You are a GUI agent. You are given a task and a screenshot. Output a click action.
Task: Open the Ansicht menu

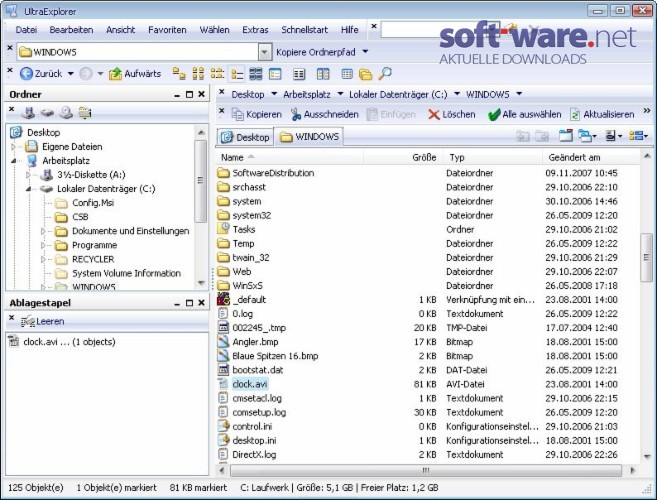(121, 30)
